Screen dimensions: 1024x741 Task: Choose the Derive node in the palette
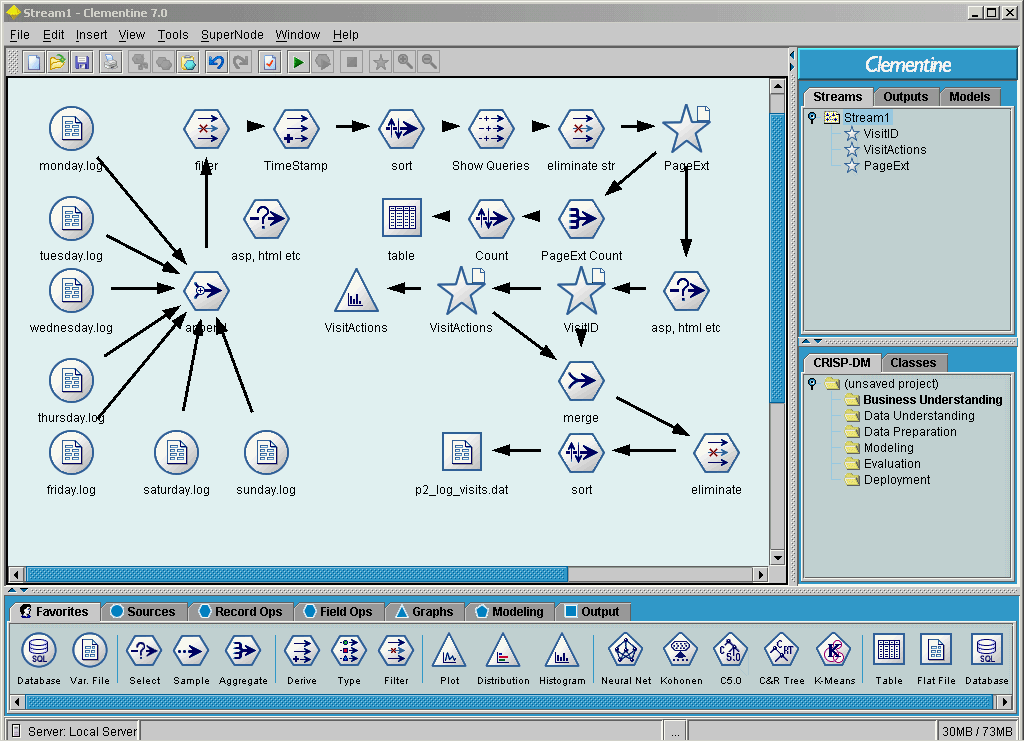302,658
